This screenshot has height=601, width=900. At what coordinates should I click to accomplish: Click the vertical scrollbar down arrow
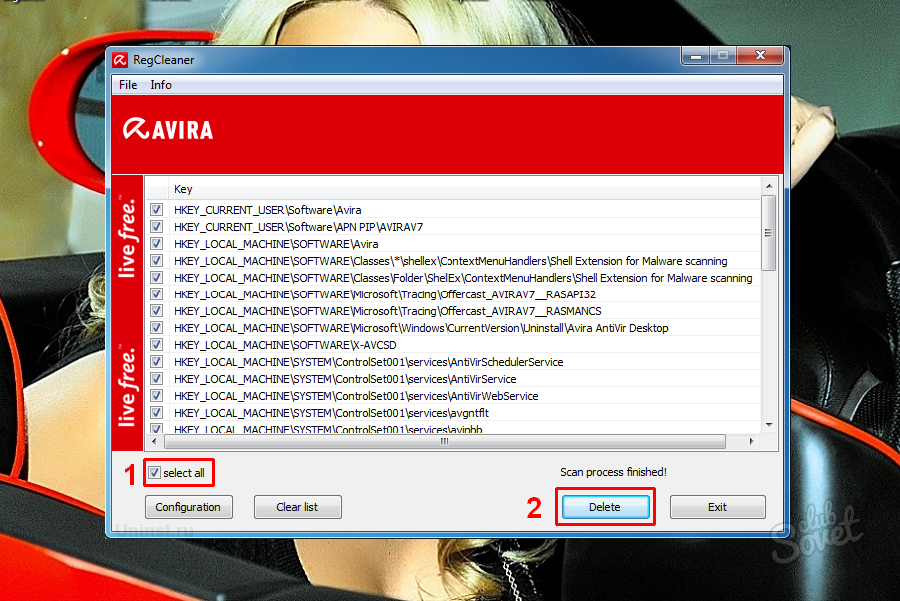[768, 425]
